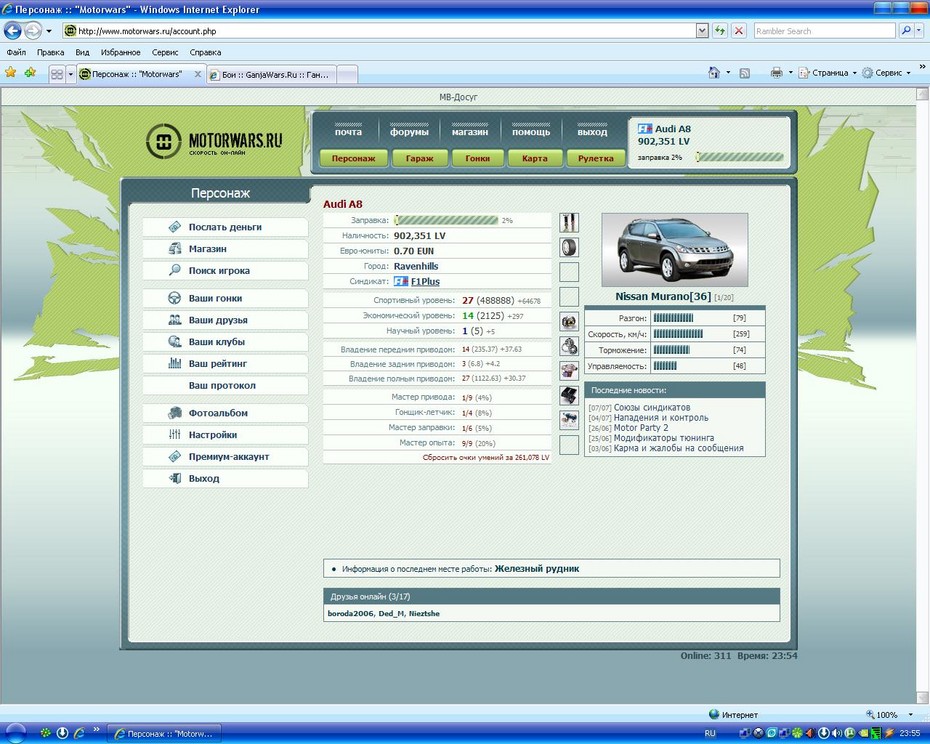930x744 pixels.
Task: Click the Windows Start orb
Action: pyautogui.click(x=14, y=733)
